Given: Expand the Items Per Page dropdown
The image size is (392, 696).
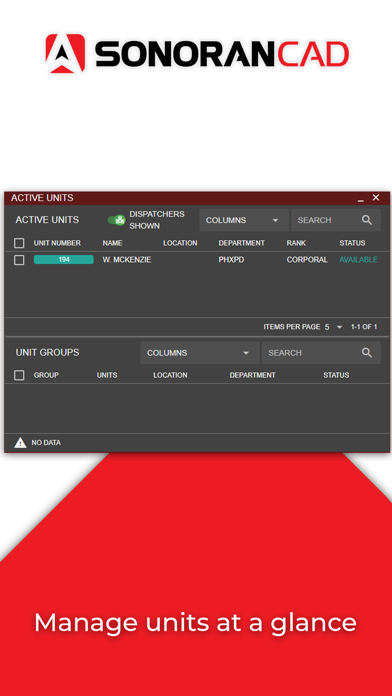Looking at the screenshot, I should point(333,327).
